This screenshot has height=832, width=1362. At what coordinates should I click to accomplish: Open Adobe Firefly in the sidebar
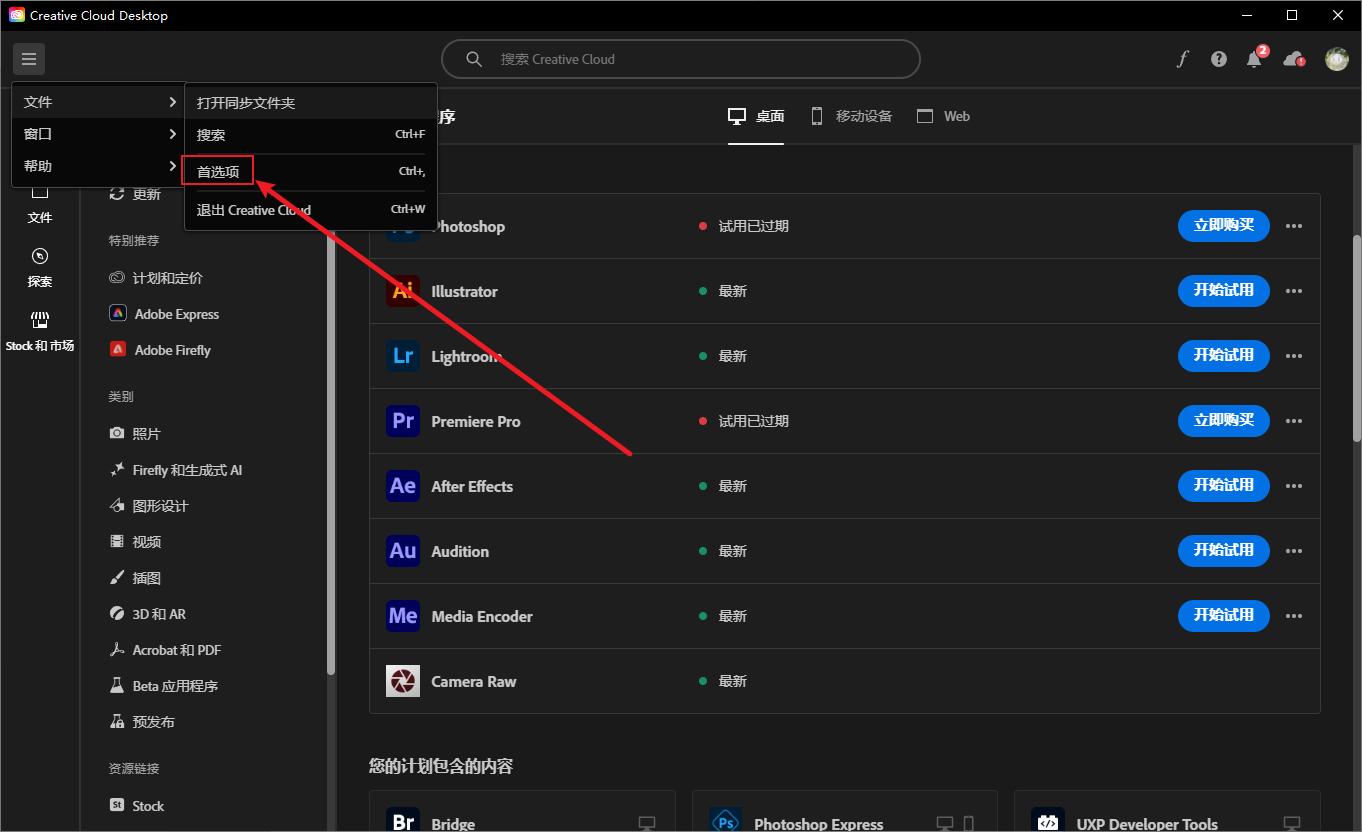coord(159,350)
